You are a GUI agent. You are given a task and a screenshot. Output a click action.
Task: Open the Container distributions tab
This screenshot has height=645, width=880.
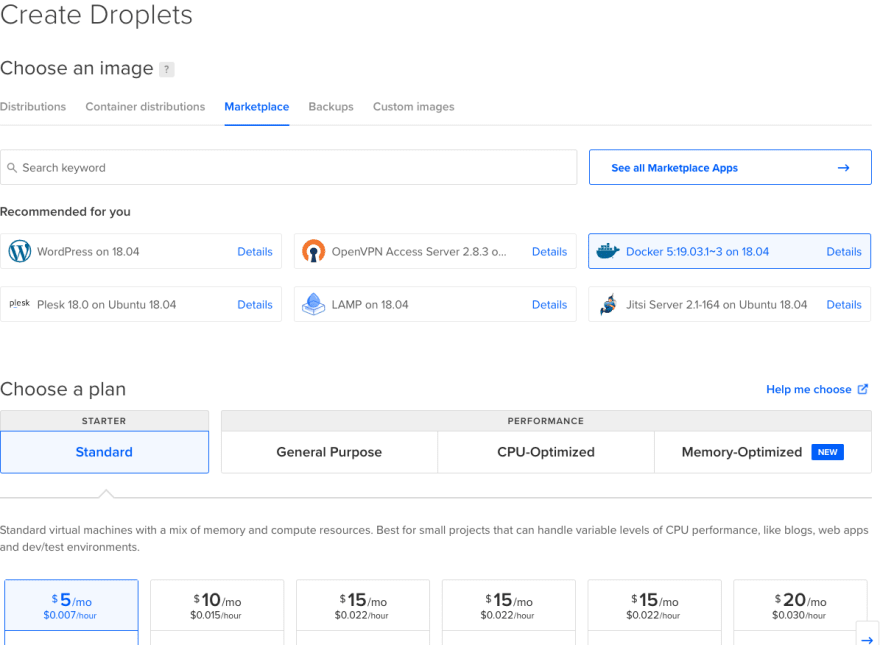[x=145, y=107]
